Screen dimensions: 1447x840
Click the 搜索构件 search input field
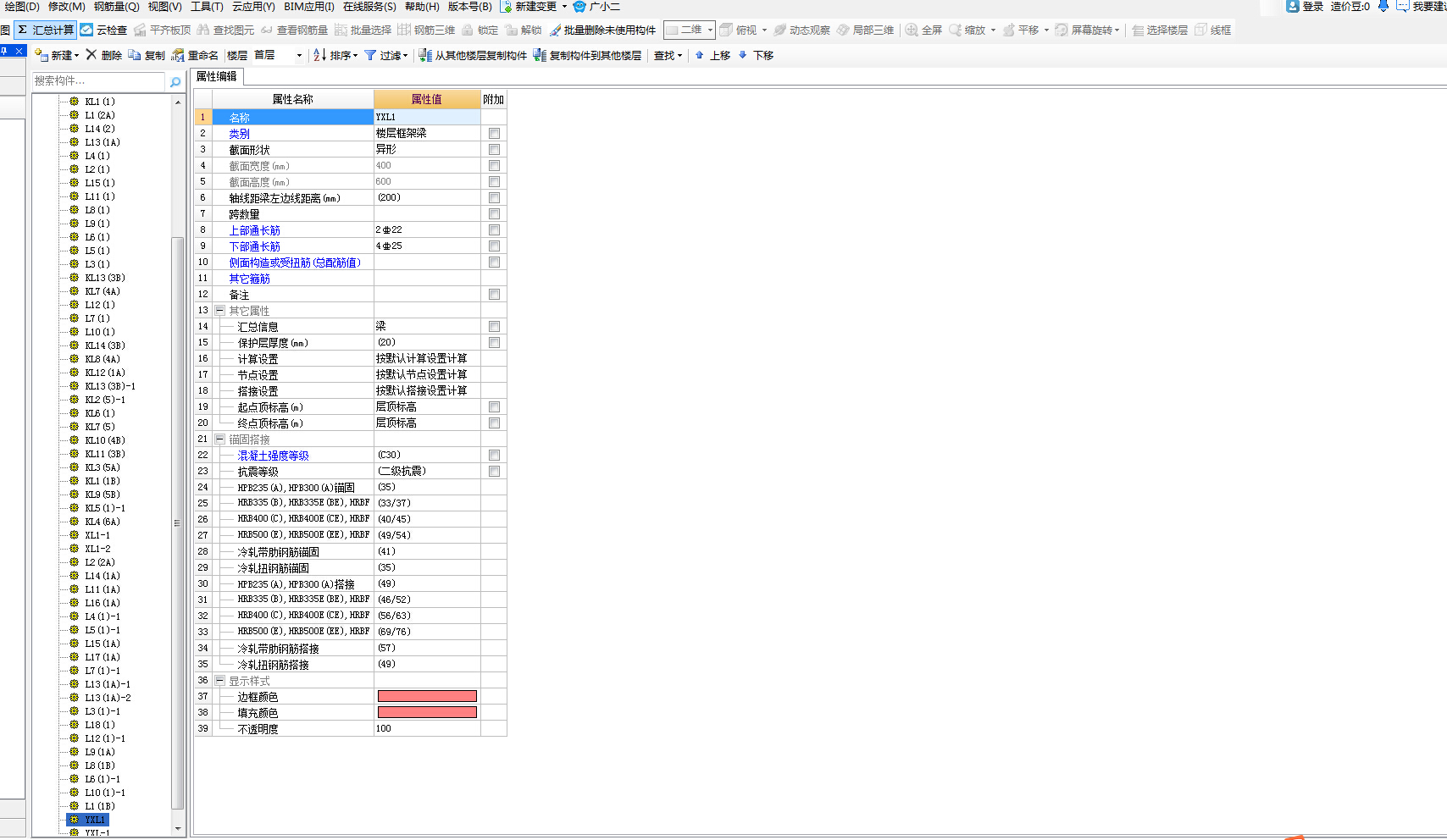(98, 81)
